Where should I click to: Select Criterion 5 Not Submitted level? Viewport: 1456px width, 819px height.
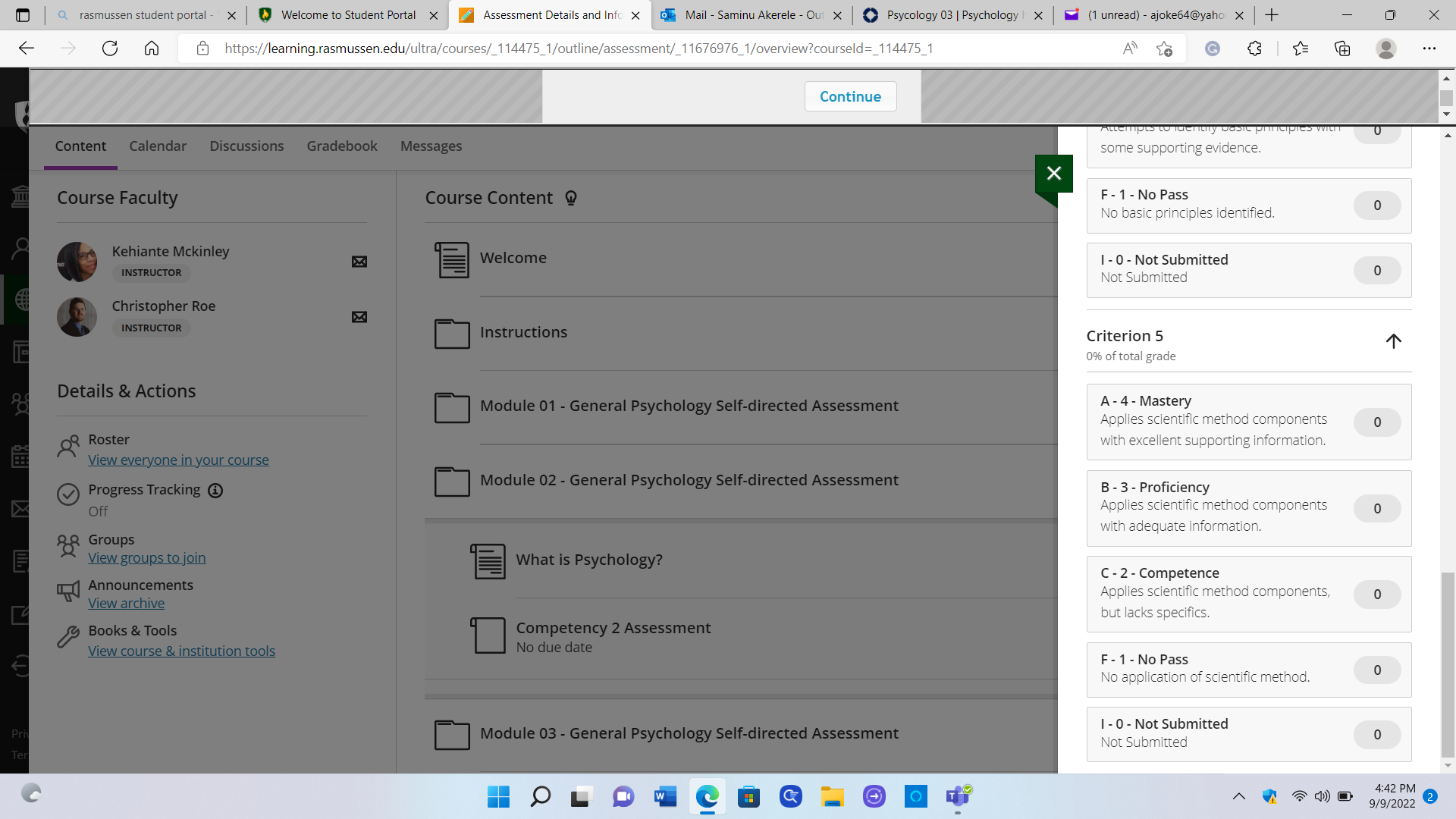pyautogui.click(x=1248, y=734)
